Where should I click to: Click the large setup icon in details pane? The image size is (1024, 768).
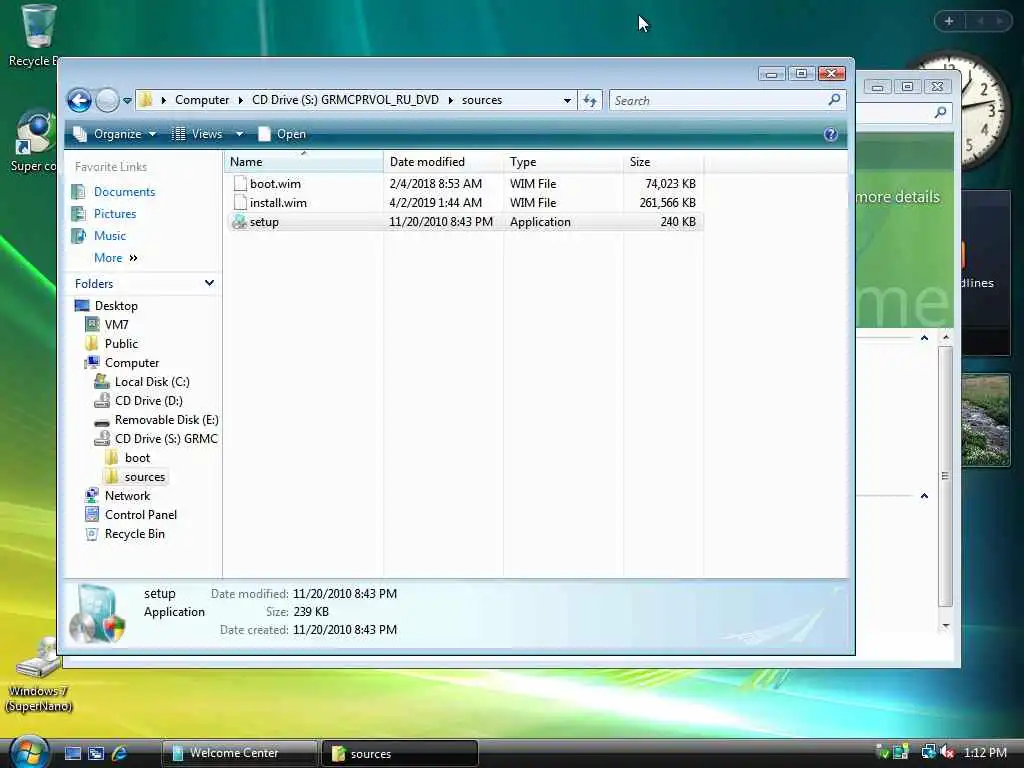[x=97, y=613]
